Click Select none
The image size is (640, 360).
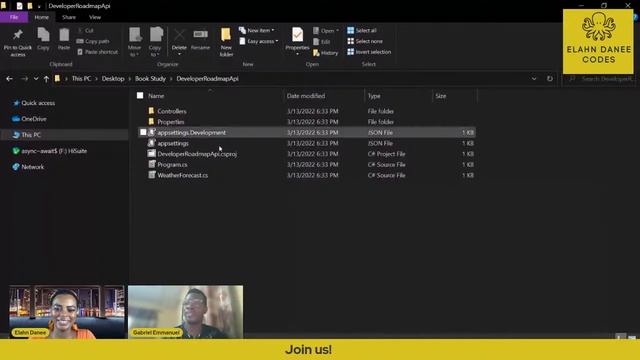coord(365,41)
